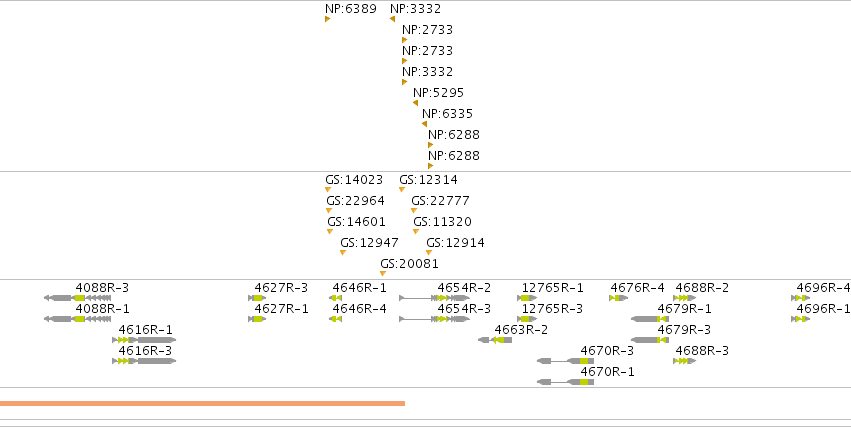
Task: Click the GS:12314 triangle marker
Action: click(x=402, y=189)
